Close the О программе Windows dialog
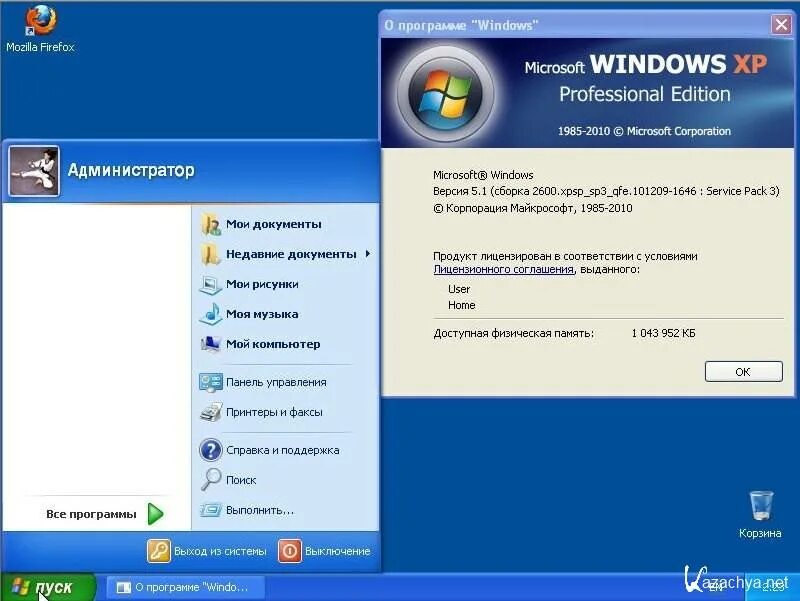Image resolution: width=800 pixels, height=601 pixels. point(781,24)
